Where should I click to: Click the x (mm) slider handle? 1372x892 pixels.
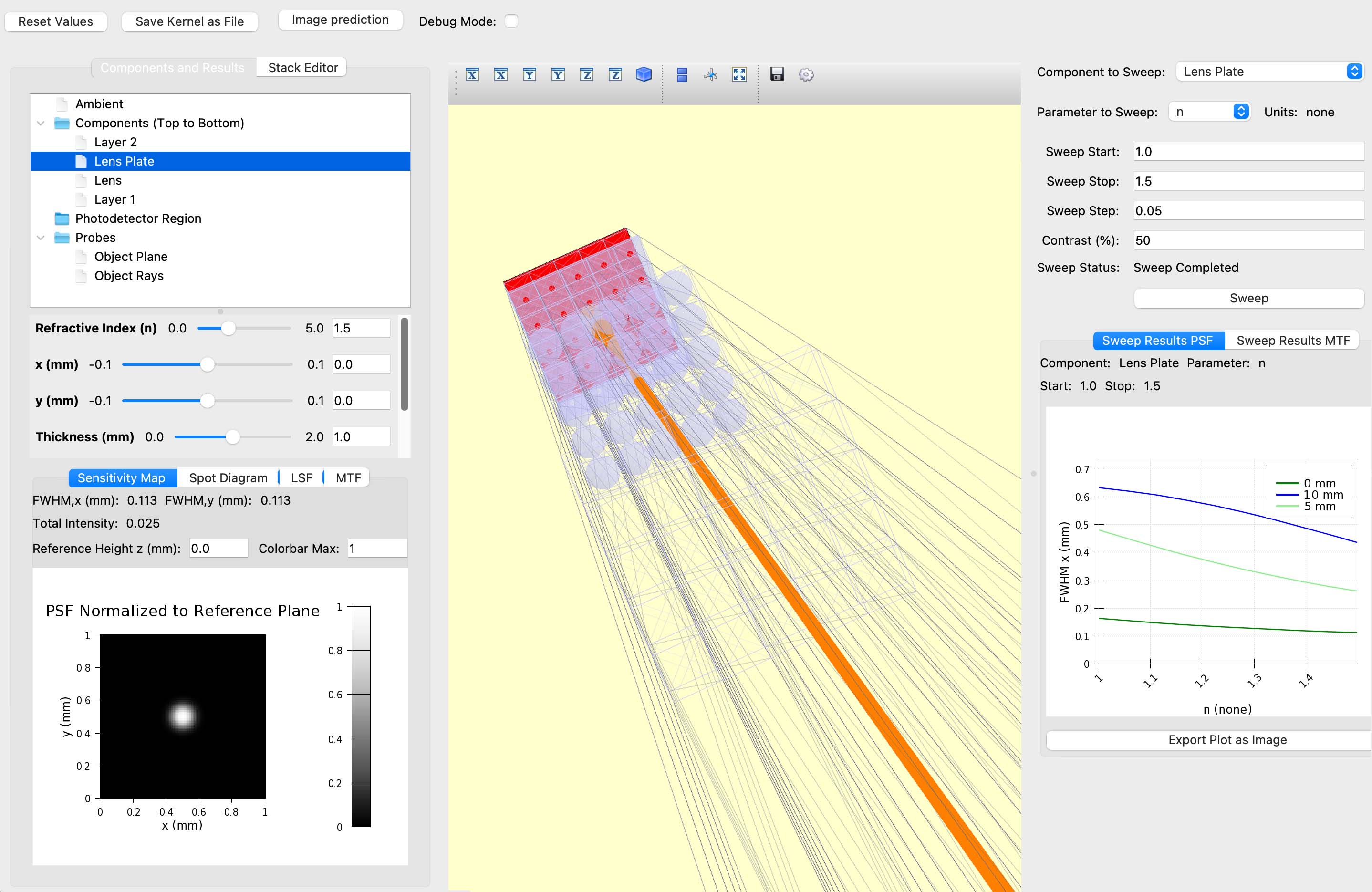point(207,364)
